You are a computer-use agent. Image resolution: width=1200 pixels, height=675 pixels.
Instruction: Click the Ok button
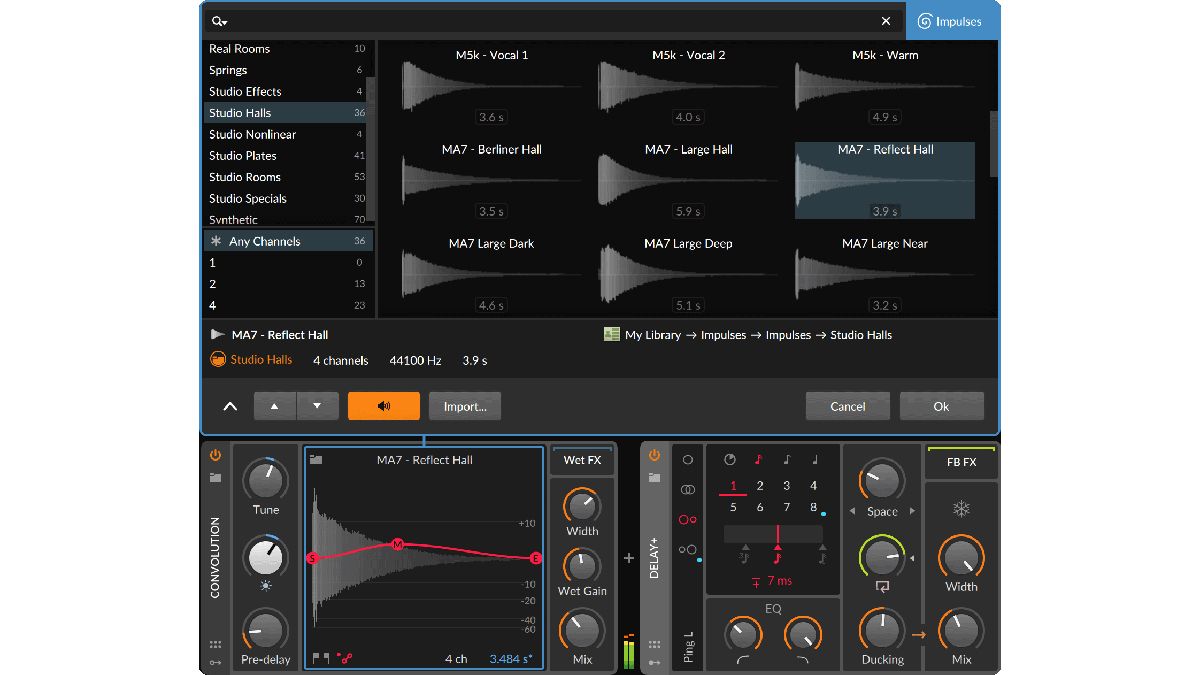(941, 406)
